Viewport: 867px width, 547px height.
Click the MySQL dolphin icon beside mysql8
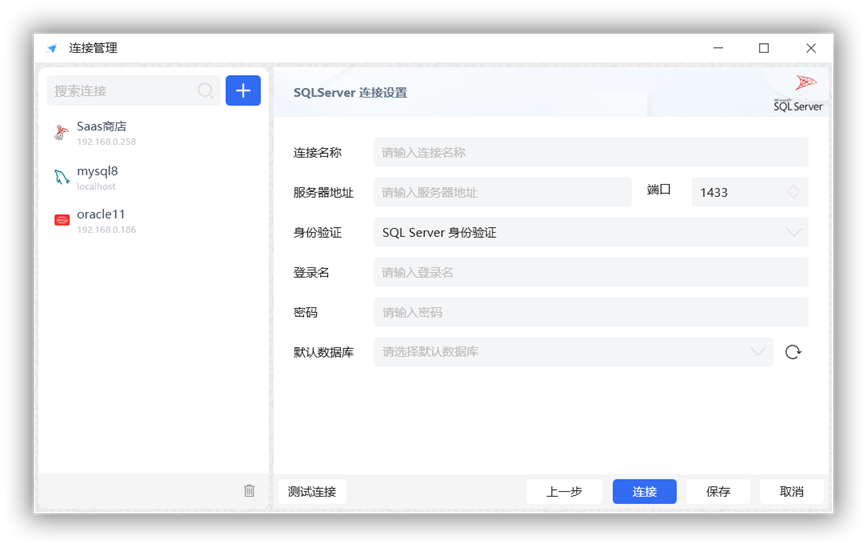point(61,177)
